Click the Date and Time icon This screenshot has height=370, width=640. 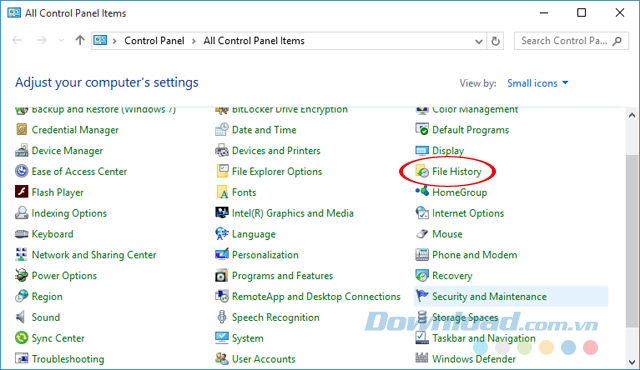click(222, 130)
